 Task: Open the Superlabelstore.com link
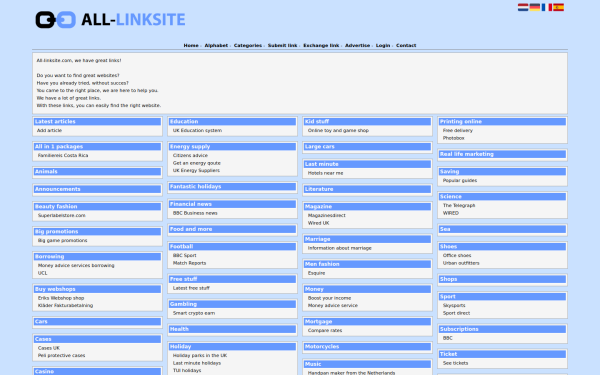(x=62, y=215)
